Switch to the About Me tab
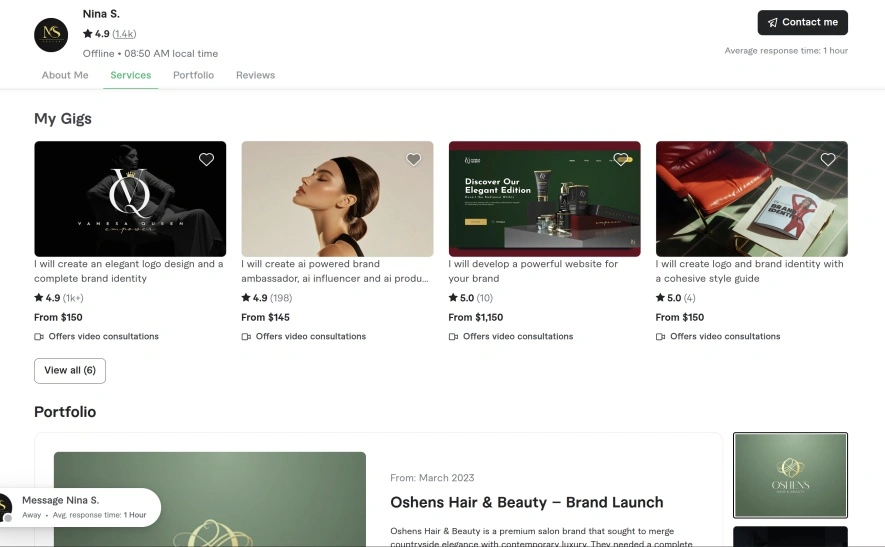The image size is (885, 547). tap(65, 75)
